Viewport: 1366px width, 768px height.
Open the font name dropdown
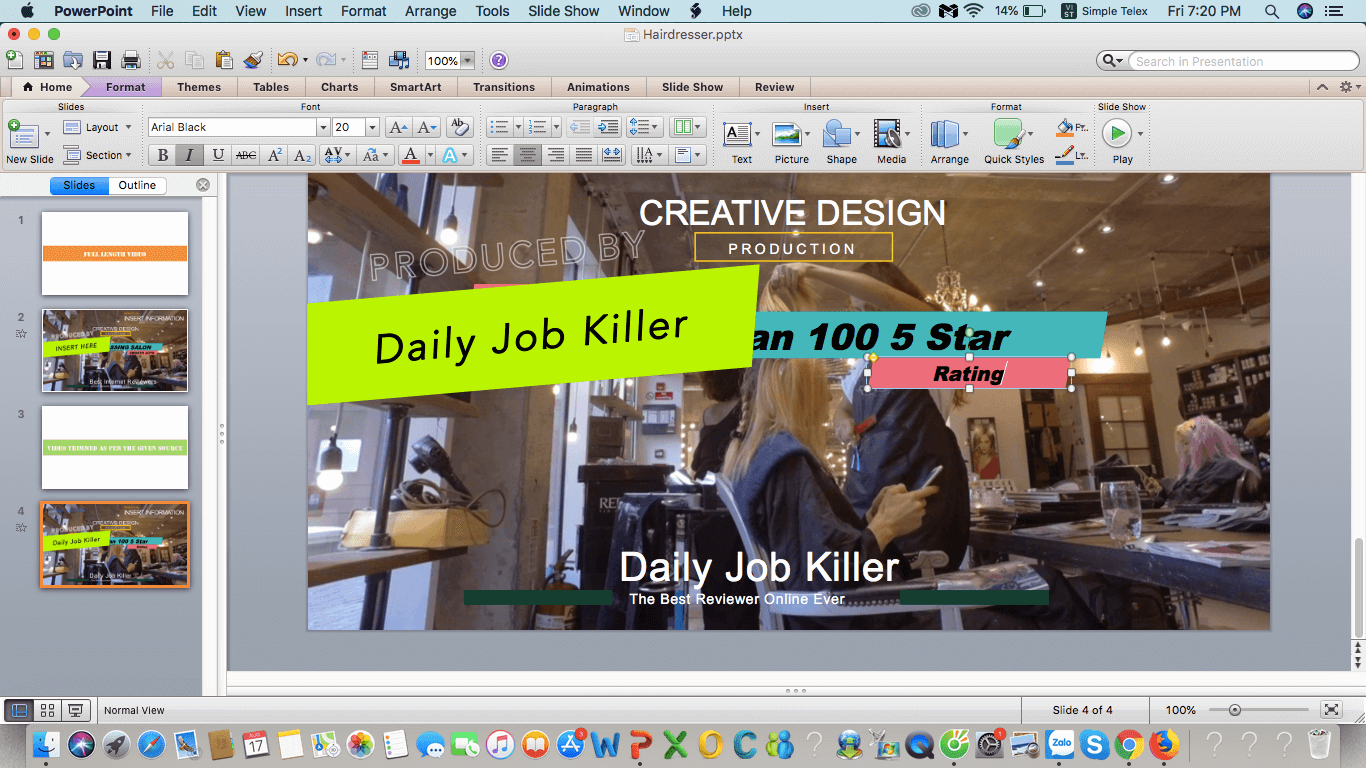pos(323,127)
